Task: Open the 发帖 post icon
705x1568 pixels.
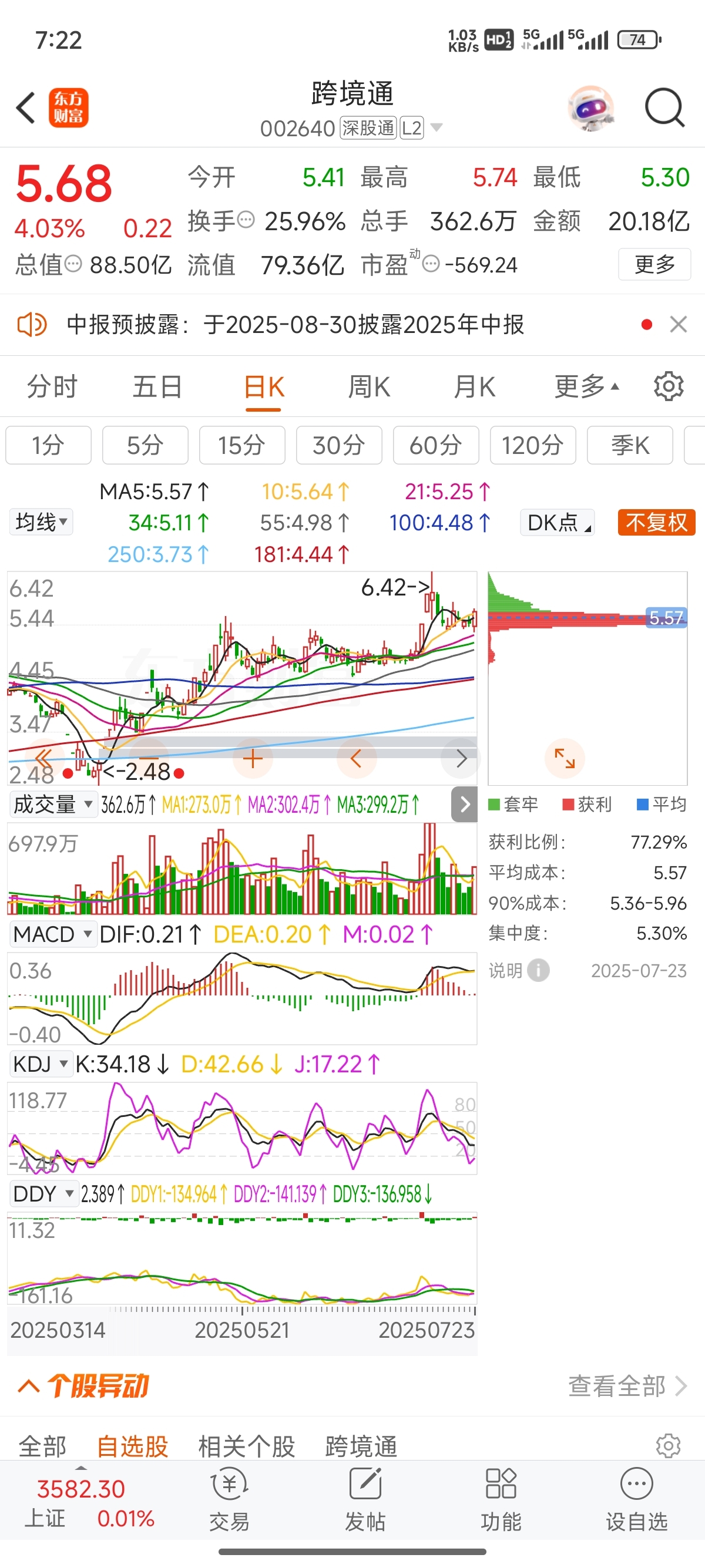Action: coord(365,1499)
